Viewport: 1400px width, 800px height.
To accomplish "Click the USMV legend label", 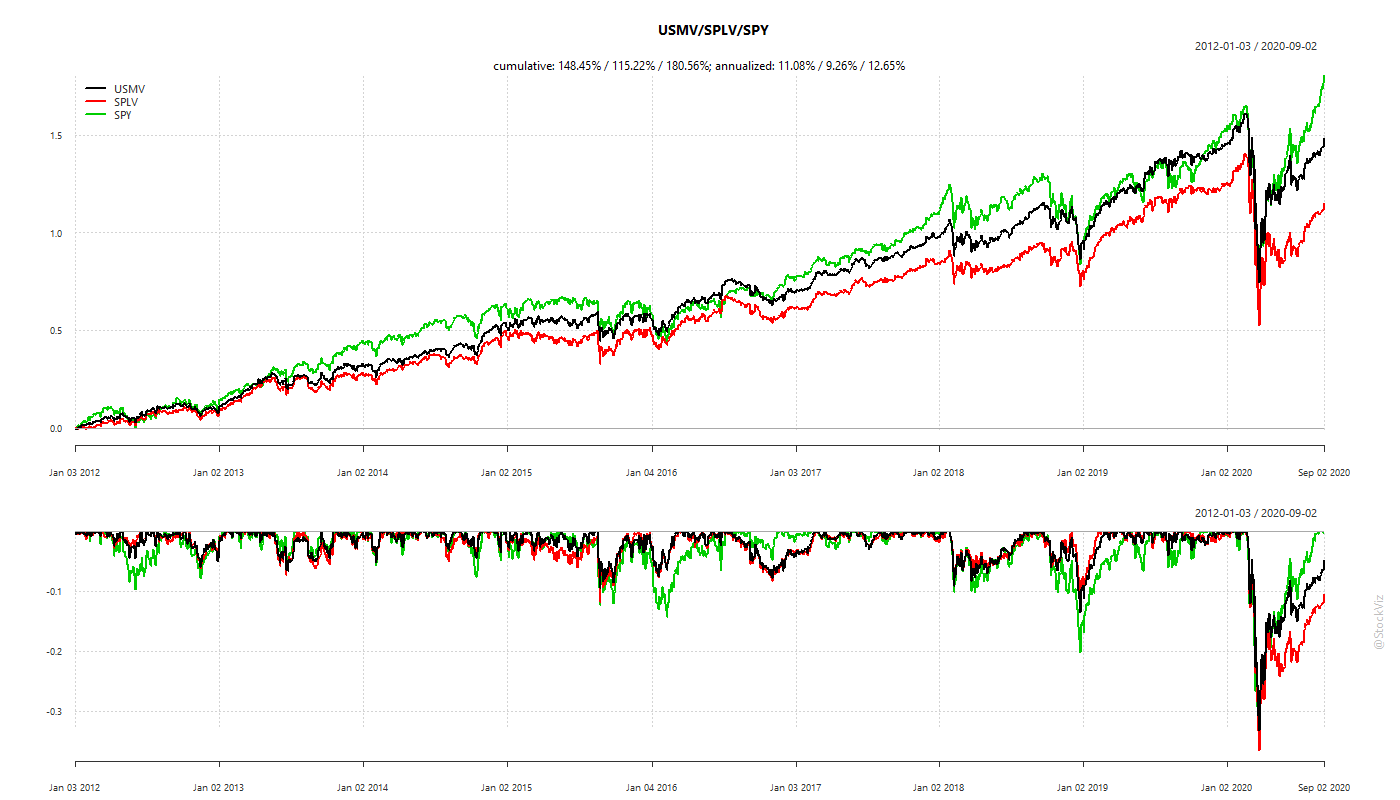I will 129,89.
